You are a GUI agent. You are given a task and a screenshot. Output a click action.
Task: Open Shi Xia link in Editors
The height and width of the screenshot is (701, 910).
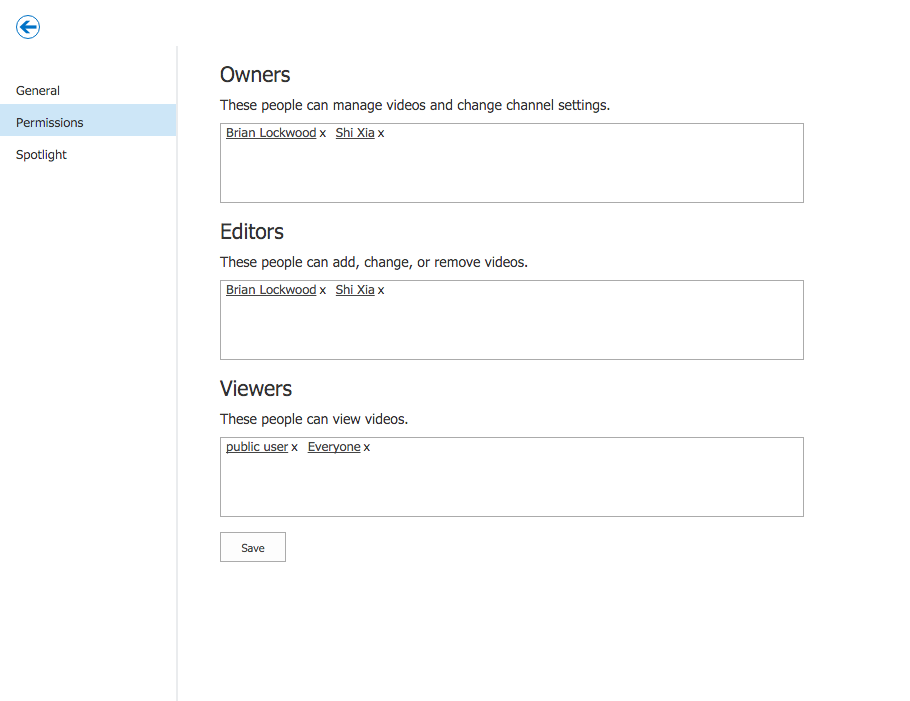(355, 290)
